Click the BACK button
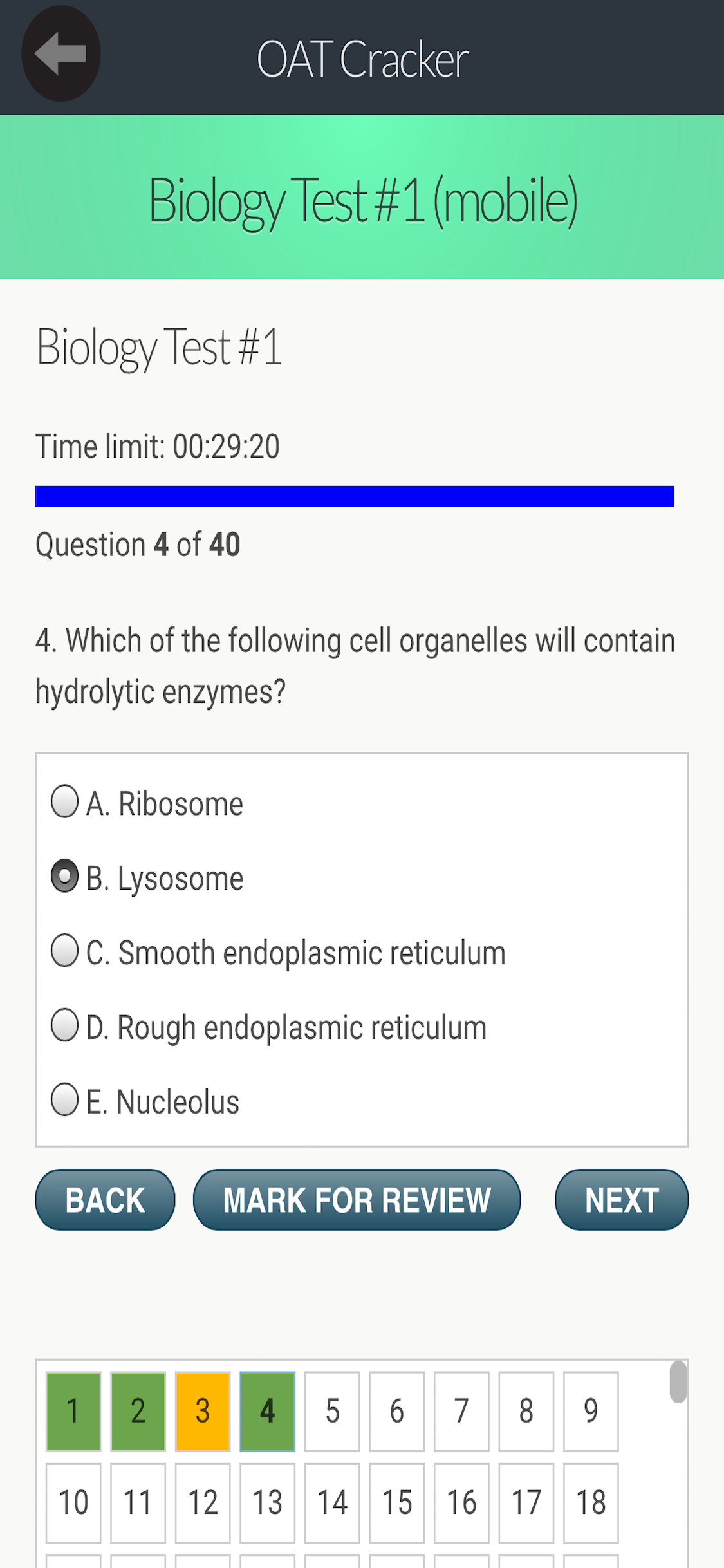724x1568 pixels. pos(105,1200)
